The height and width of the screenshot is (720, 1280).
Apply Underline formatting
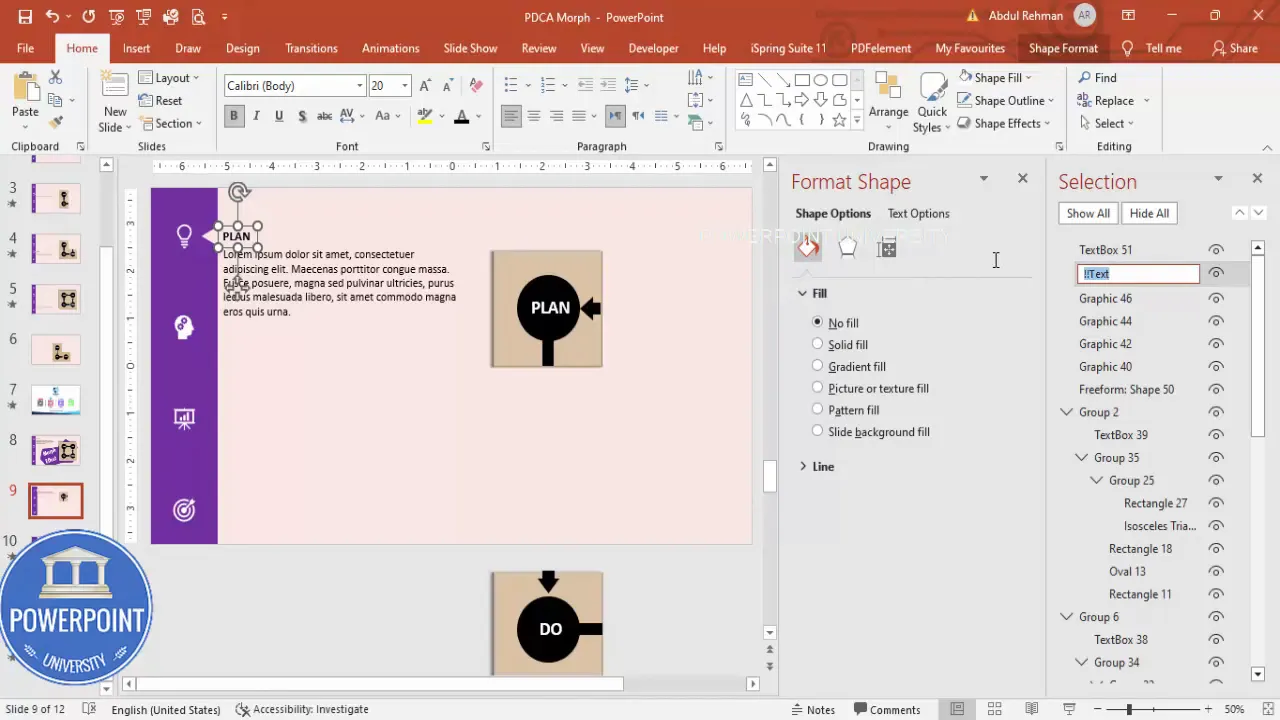[x=279, y=116]
